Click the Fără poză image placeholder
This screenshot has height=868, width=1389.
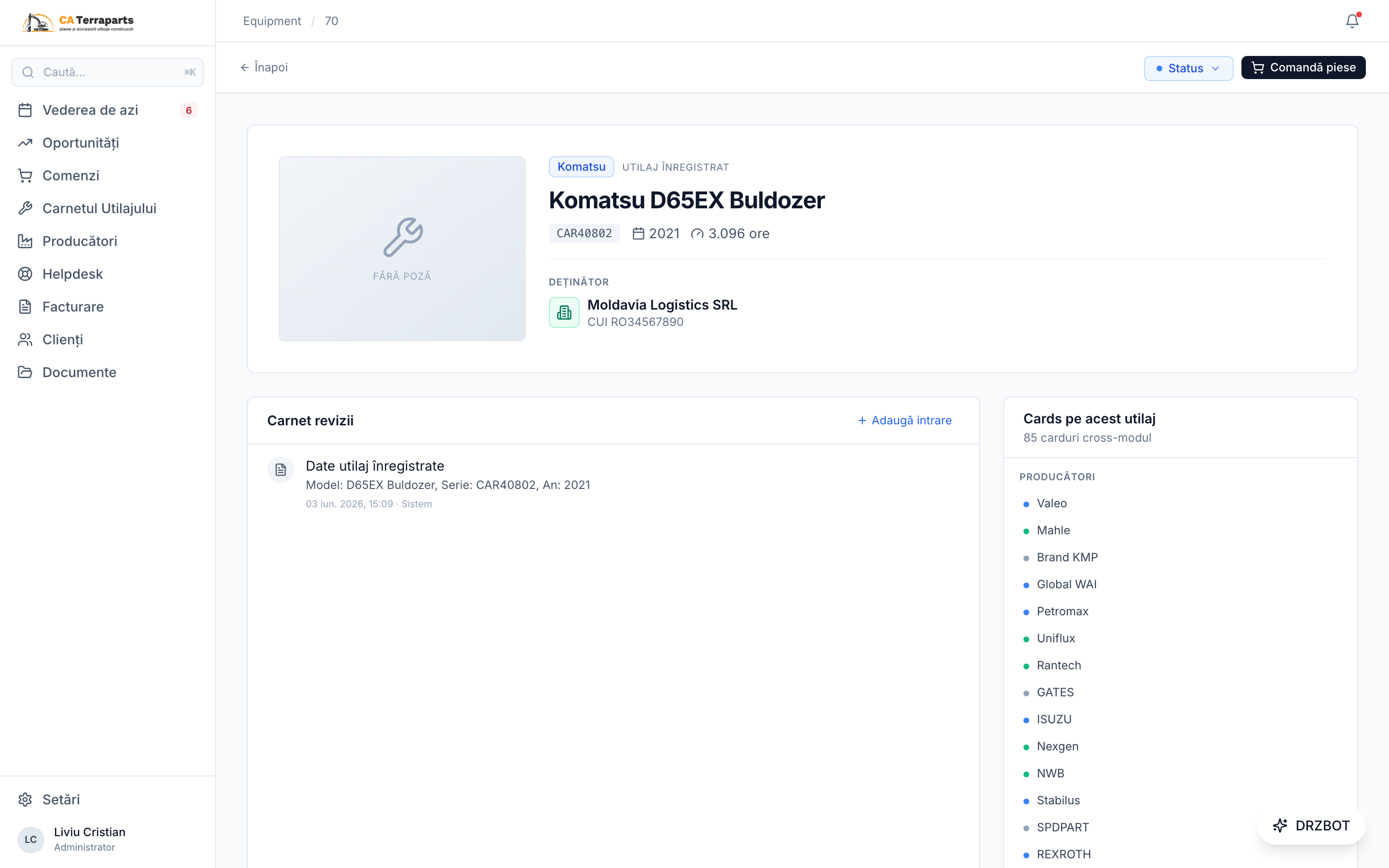(402, 249)
